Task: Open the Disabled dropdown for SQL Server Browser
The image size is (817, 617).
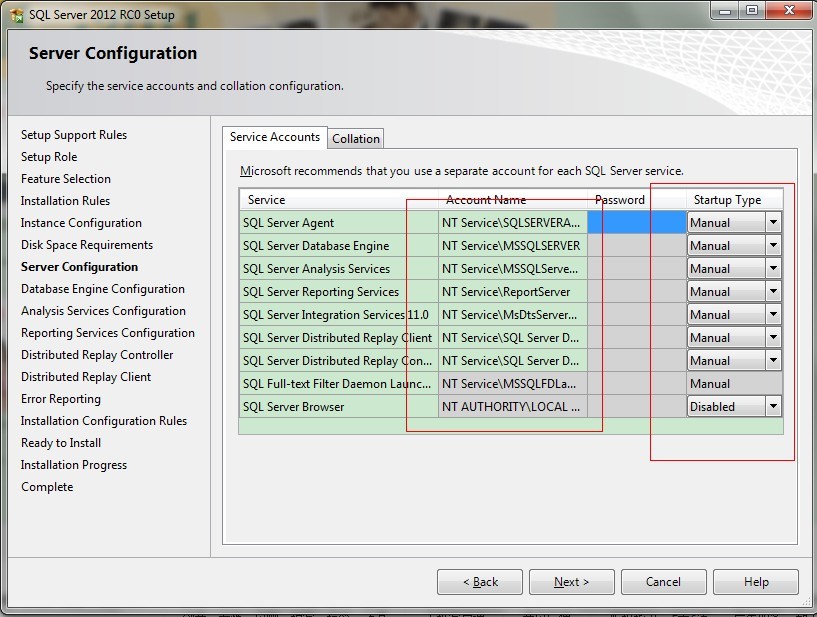Action: (773, 406)
